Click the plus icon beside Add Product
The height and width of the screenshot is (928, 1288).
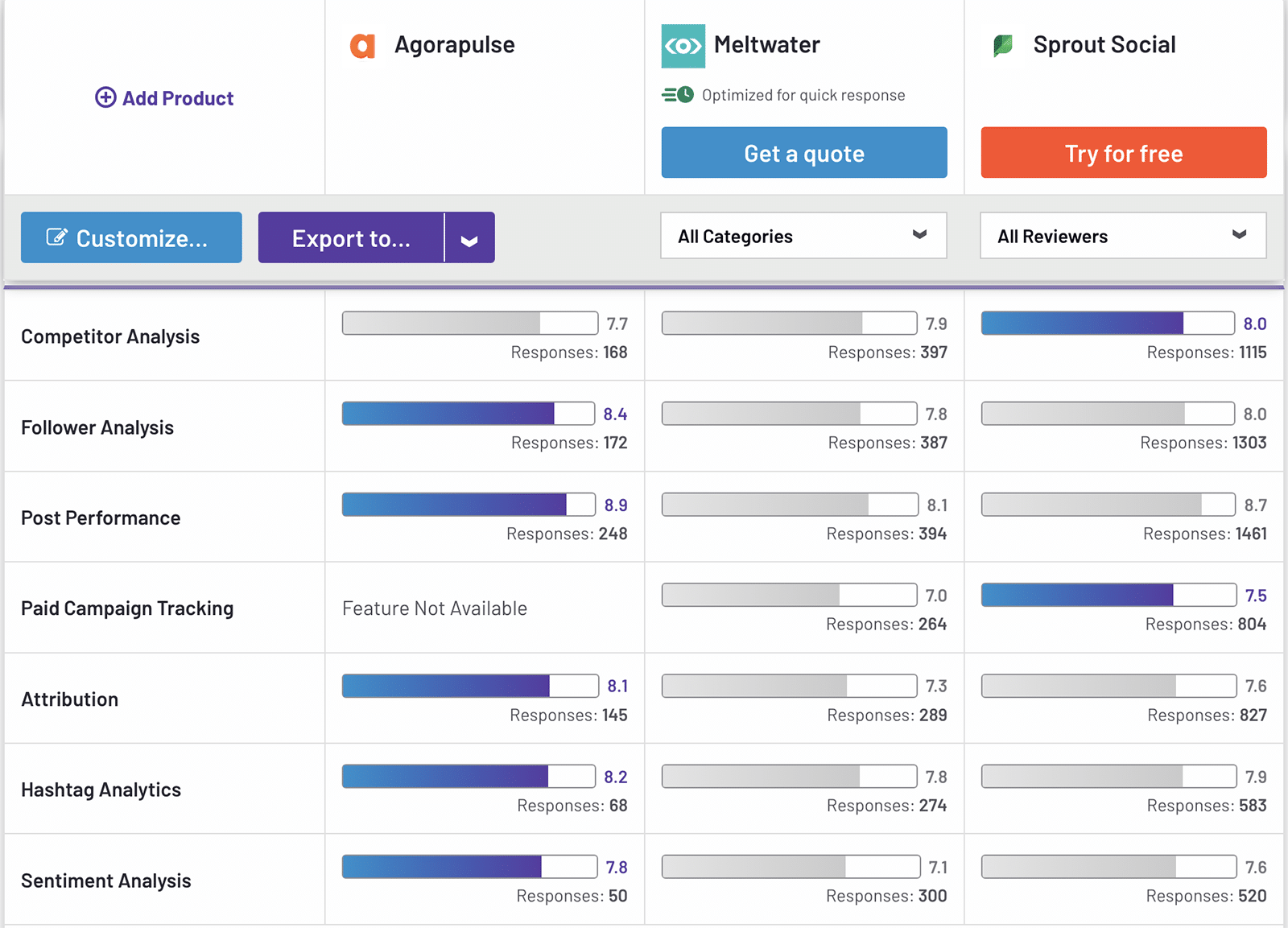(x=105, y=97)
